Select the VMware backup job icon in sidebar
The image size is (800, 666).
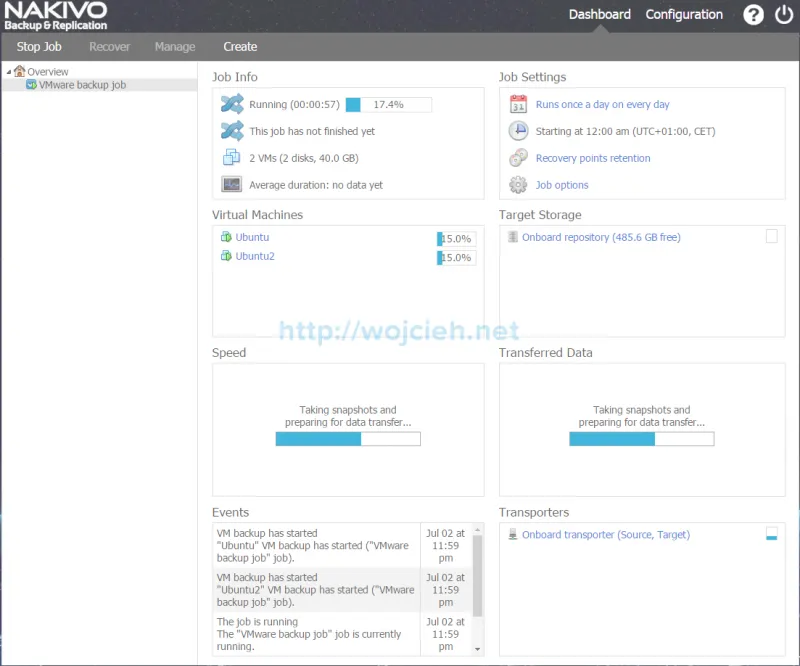[x=33, y=85]
